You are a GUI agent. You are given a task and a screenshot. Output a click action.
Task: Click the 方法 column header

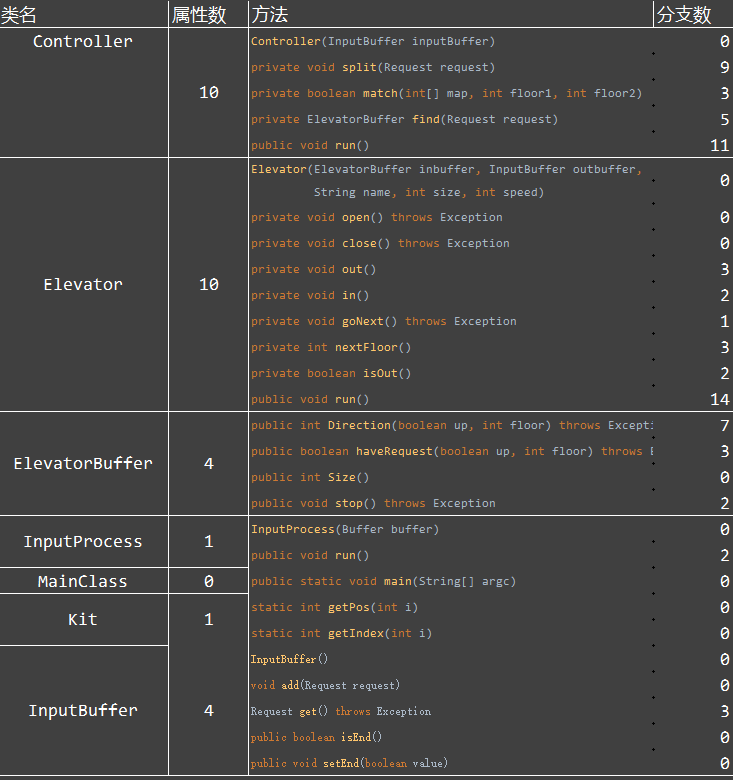tap(269, 14)
